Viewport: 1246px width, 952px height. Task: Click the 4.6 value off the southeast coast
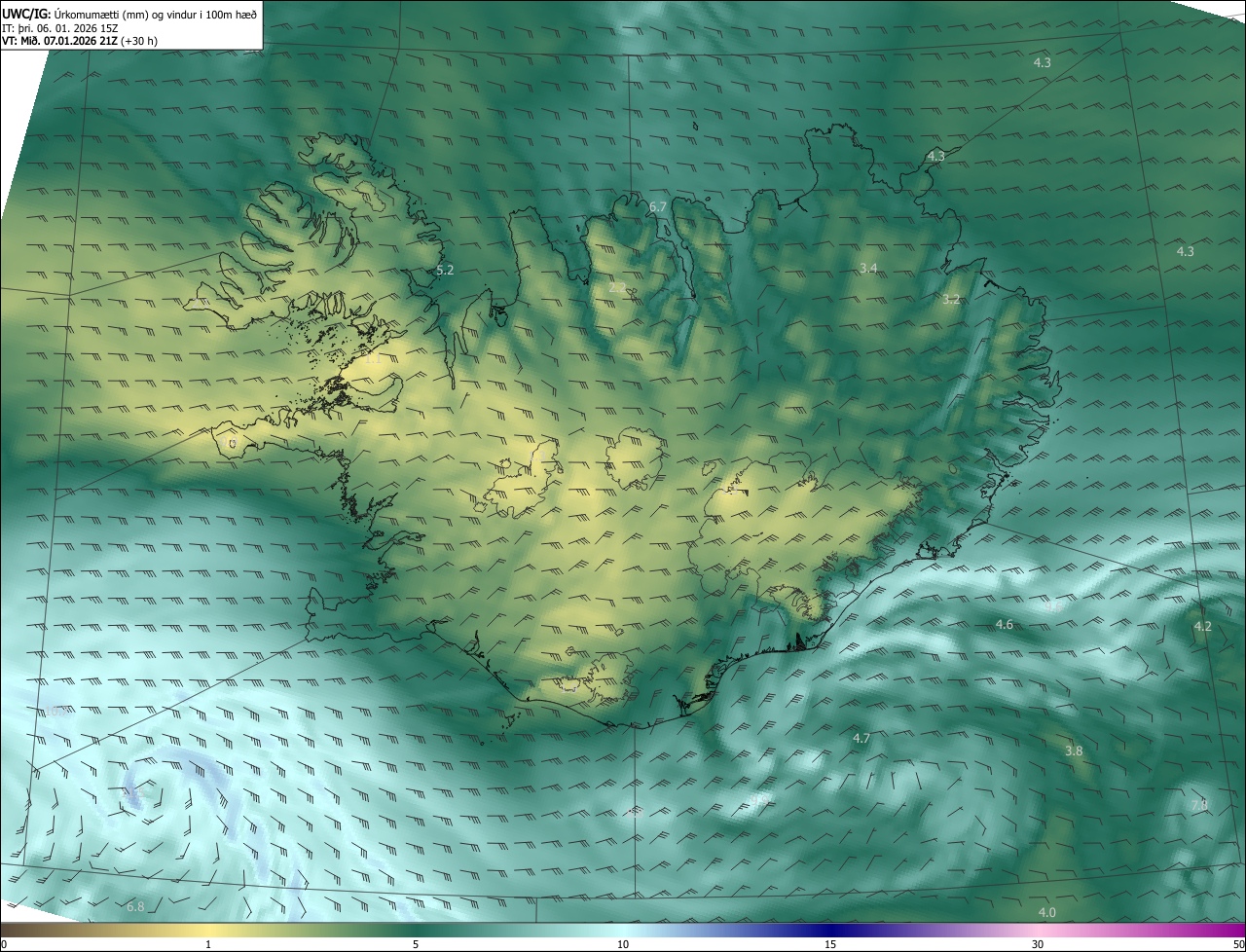pyautogui.click(x=1005, y=624)
